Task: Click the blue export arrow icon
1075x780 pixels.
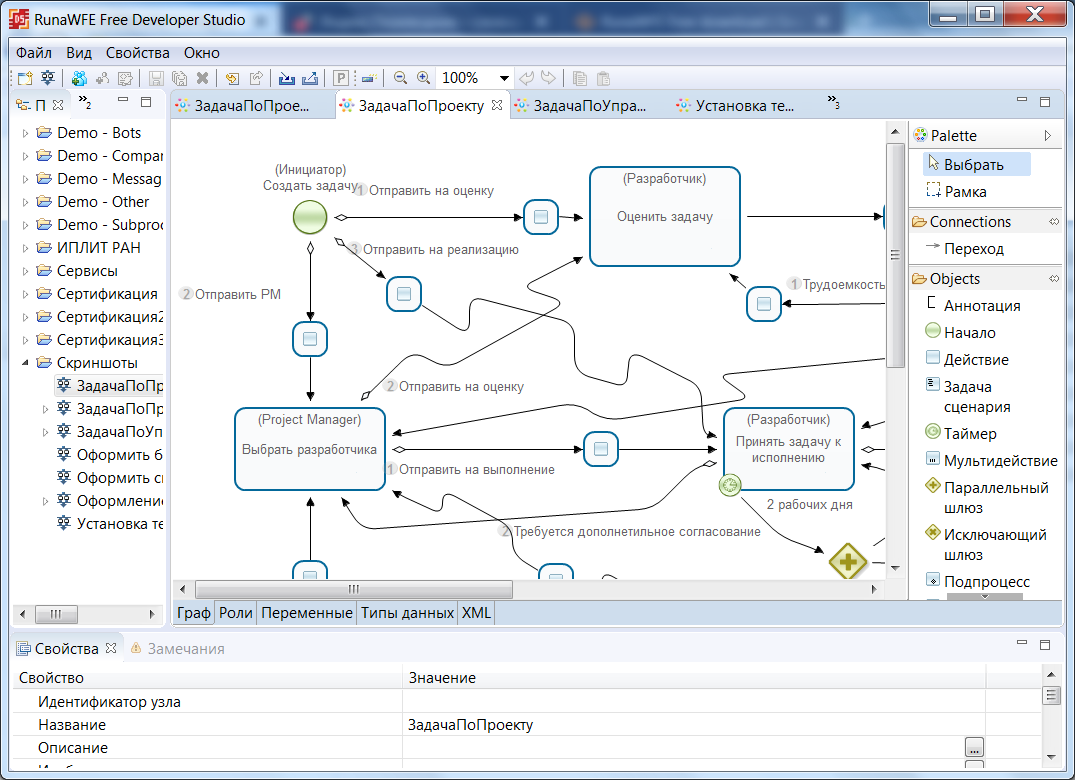Action: [310, 78]
